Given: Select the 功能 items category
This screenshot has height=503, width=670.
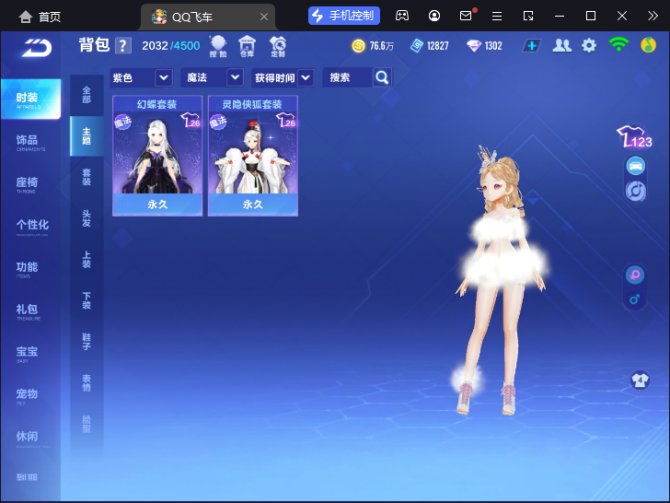Looking at the screenshot, I should [31, 268].
